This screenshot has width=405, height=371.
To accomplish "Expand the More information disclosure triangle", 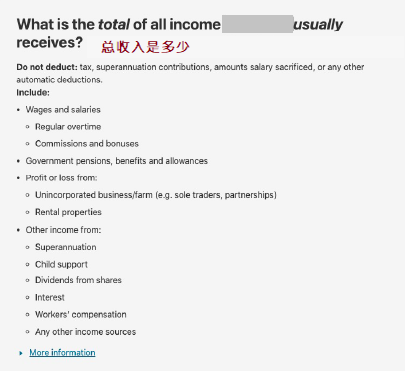I will click(x=21, y=353).
